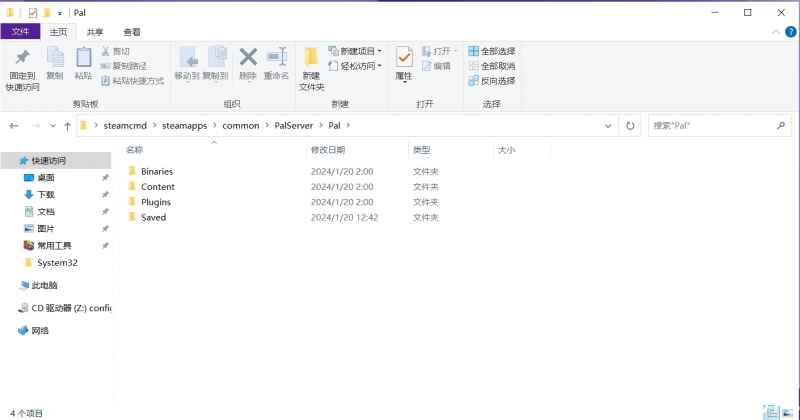Click the Back navigation arrow
The width and height of the screenshot is (800, 420).
coord(14,126)
